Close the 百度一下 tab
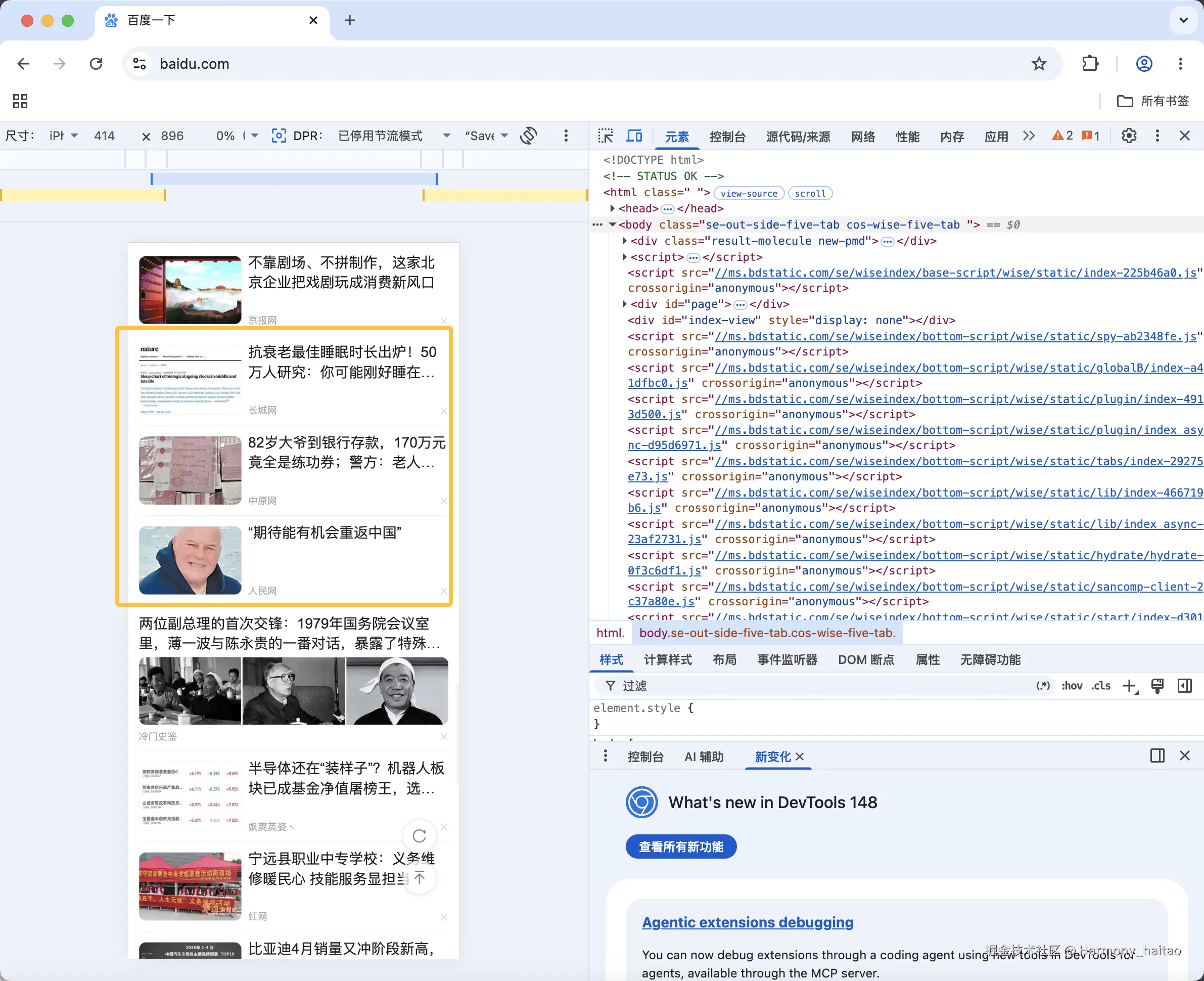The height and width of the screenshot is (981, 1204). pos(313,20)
